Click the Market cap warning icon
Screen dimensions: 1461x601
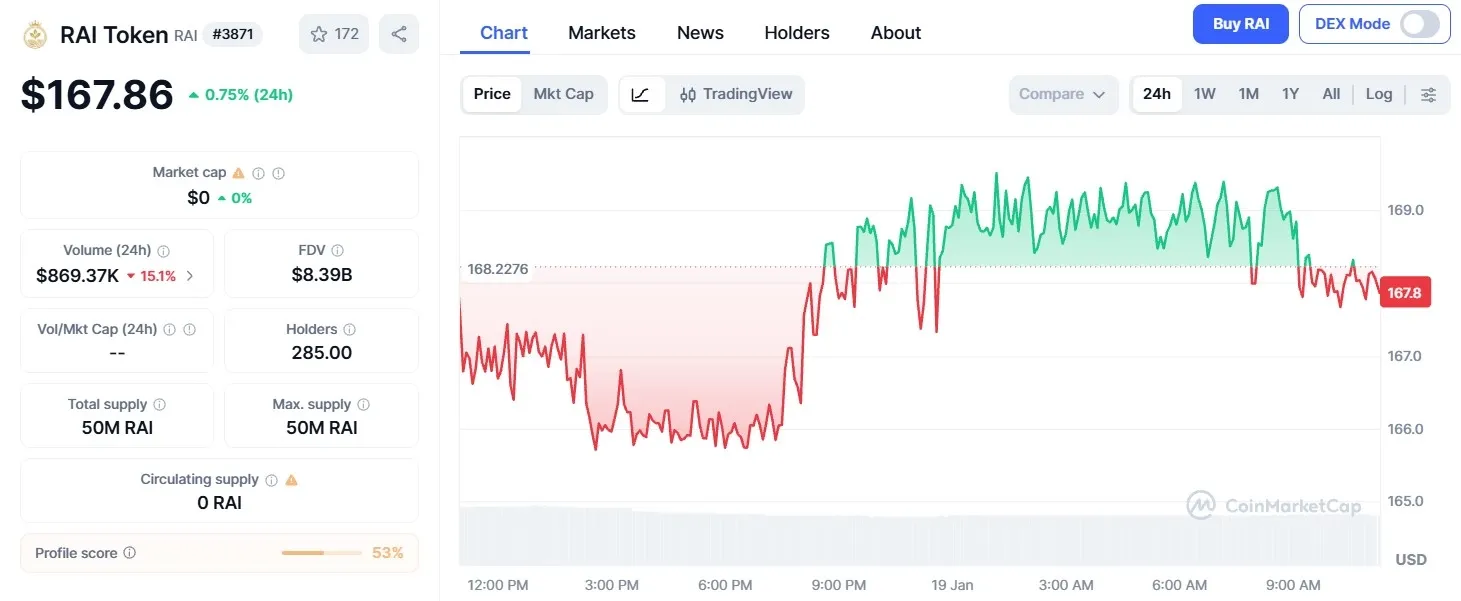pos(238,172)
